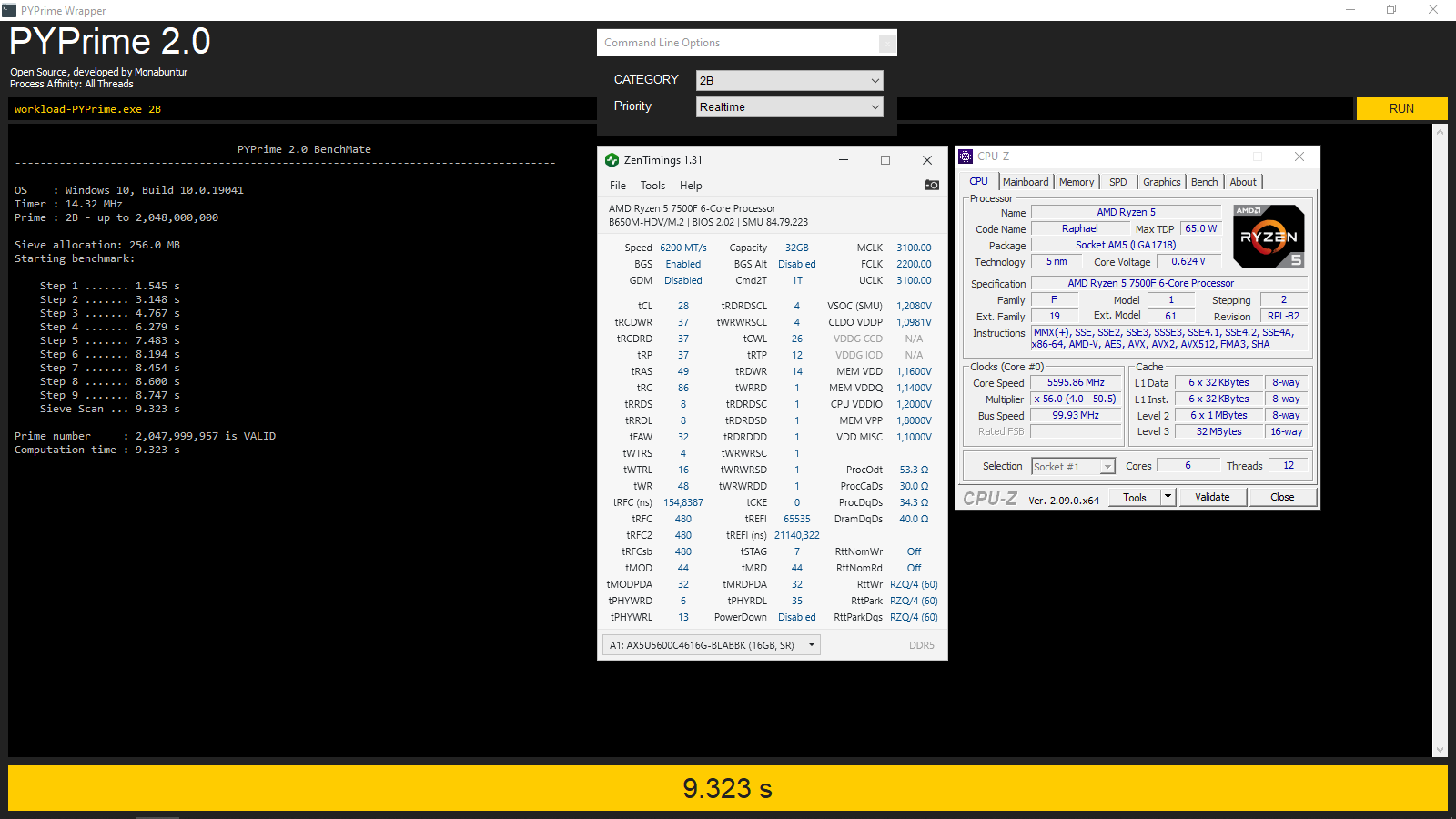The width and height of the screenshot is (1456, 819).
Task: Open the Socket #1 selection dropdown in CPU-Z
Action: click(1074, 466)
